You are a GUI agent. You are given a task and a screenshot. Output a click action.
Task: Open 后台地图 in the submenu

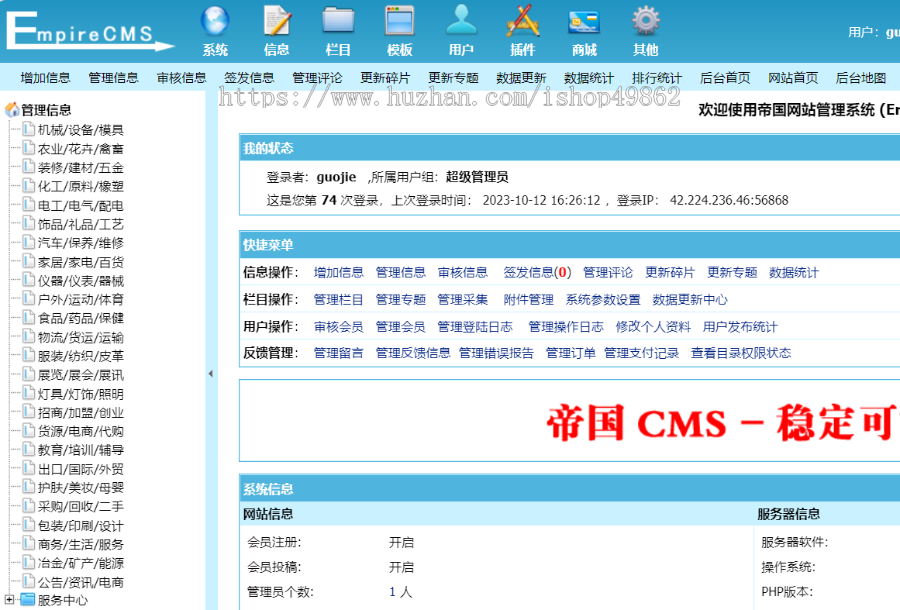click(x=861, y=77)
